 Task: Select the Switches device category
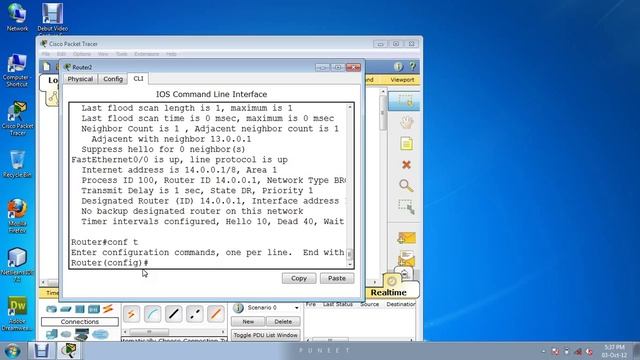66,309
